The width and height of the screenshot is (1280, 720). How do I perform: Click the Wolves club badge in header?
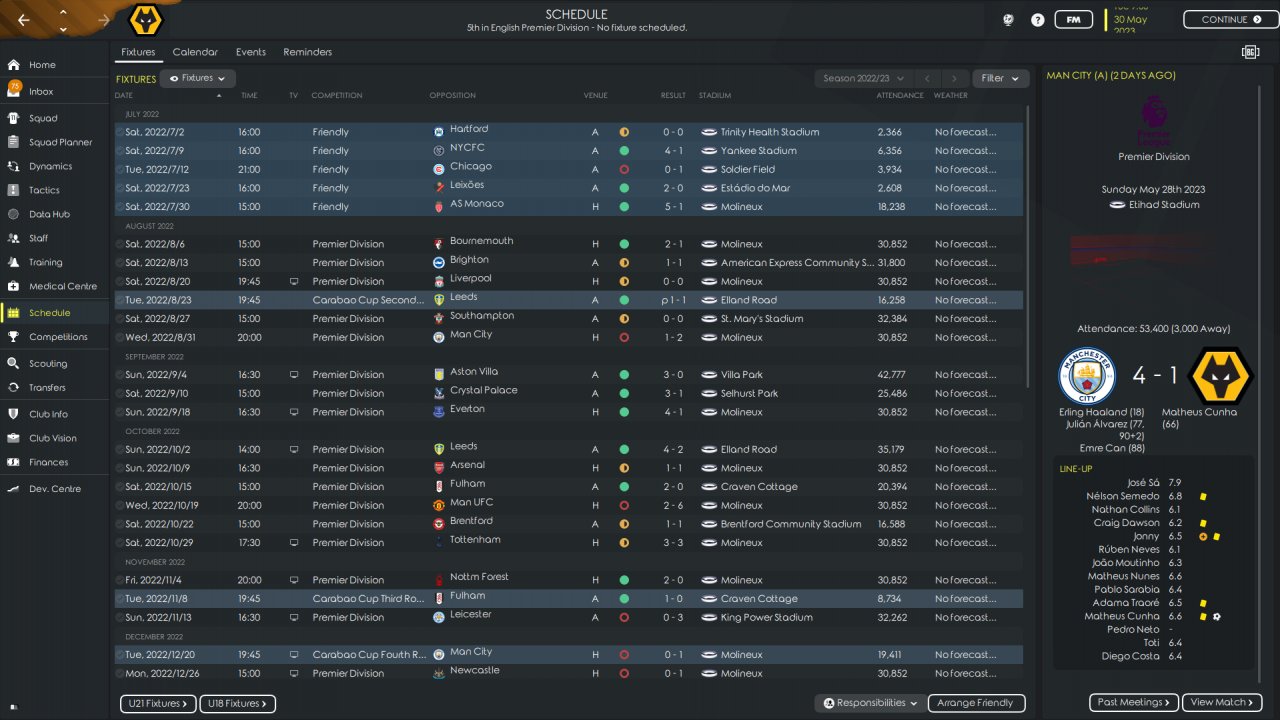click(147, 20)
